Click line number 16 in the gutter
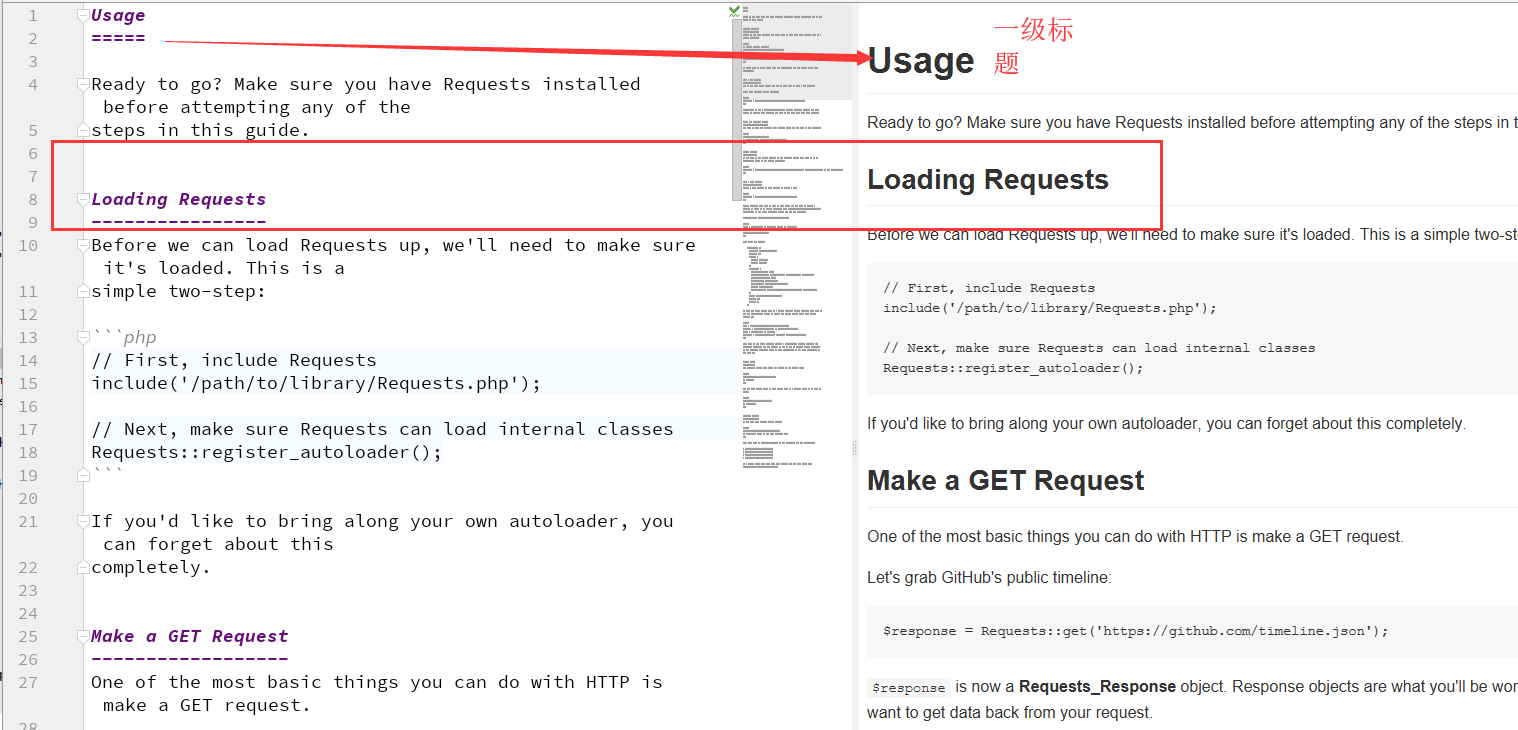Screen dimensions: 1518x730 28,406
